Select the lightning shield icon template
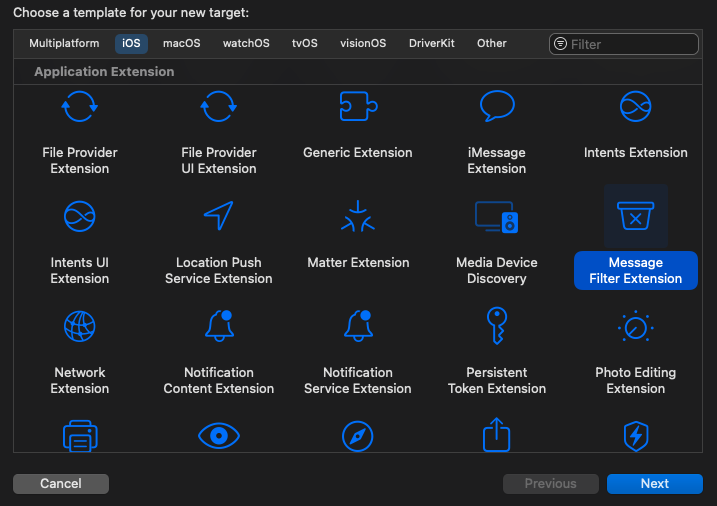 click(x=636, y=436)
